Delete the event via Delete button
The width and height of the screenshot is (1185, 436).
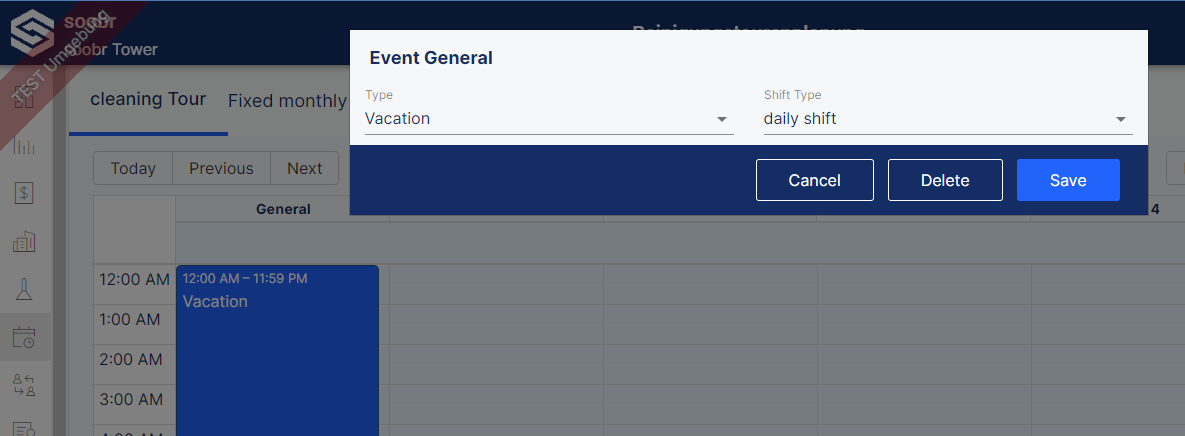(x=945, y=180)
